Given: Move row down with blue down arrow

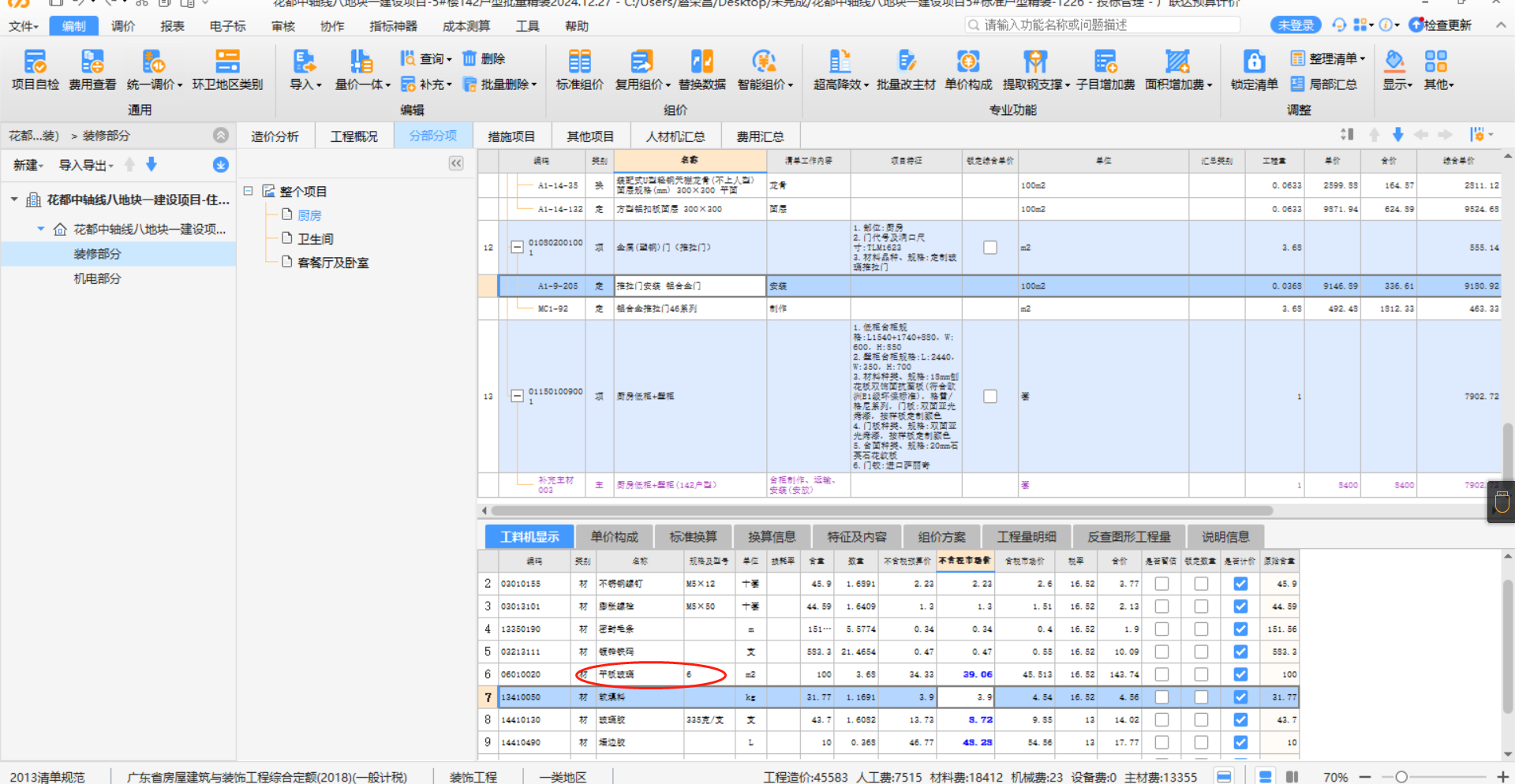Looking at the screenshot, I should point(1397,135).
